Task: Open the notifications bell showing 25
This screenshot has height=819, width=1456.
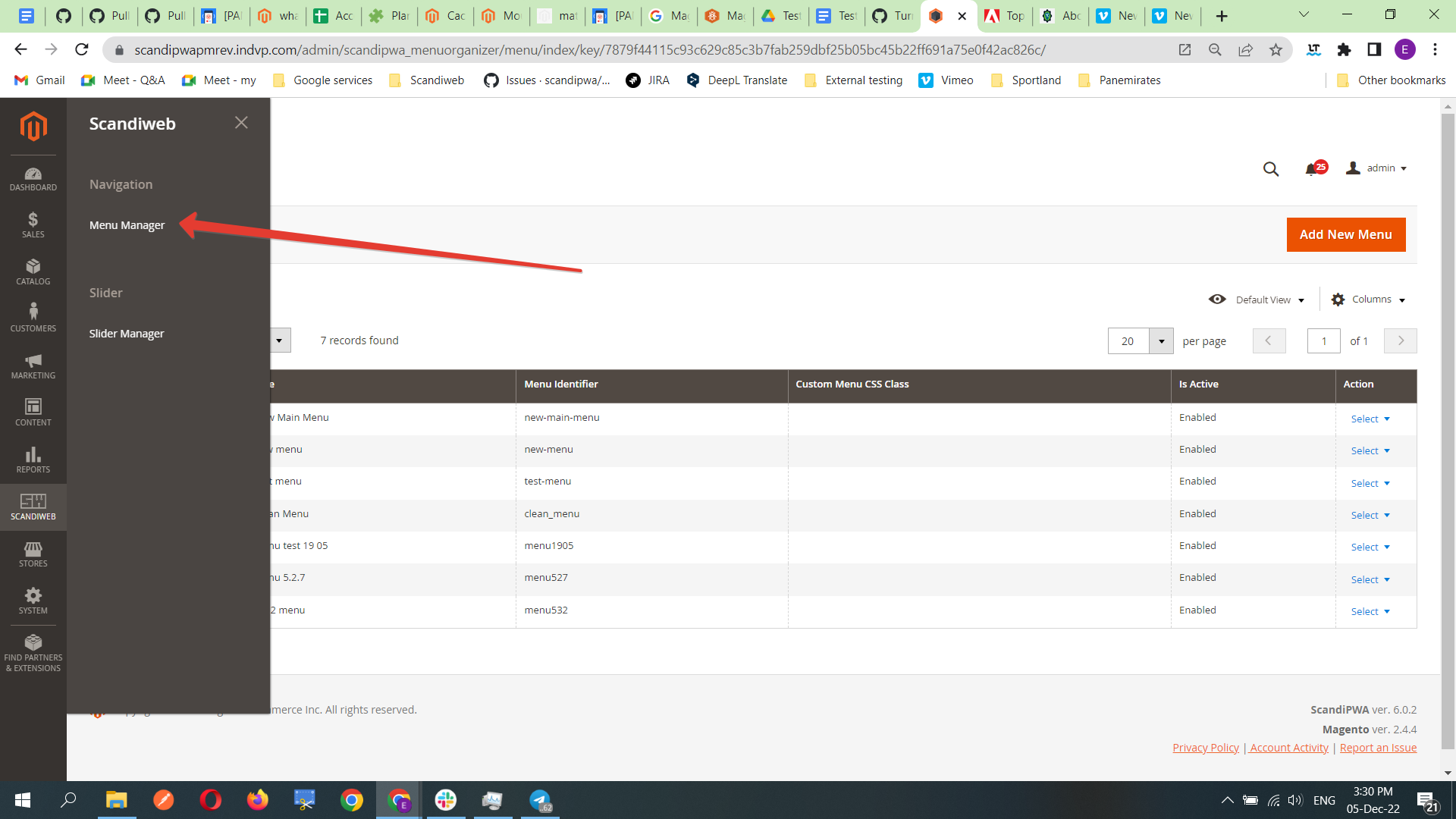Action: [1314, 168]
